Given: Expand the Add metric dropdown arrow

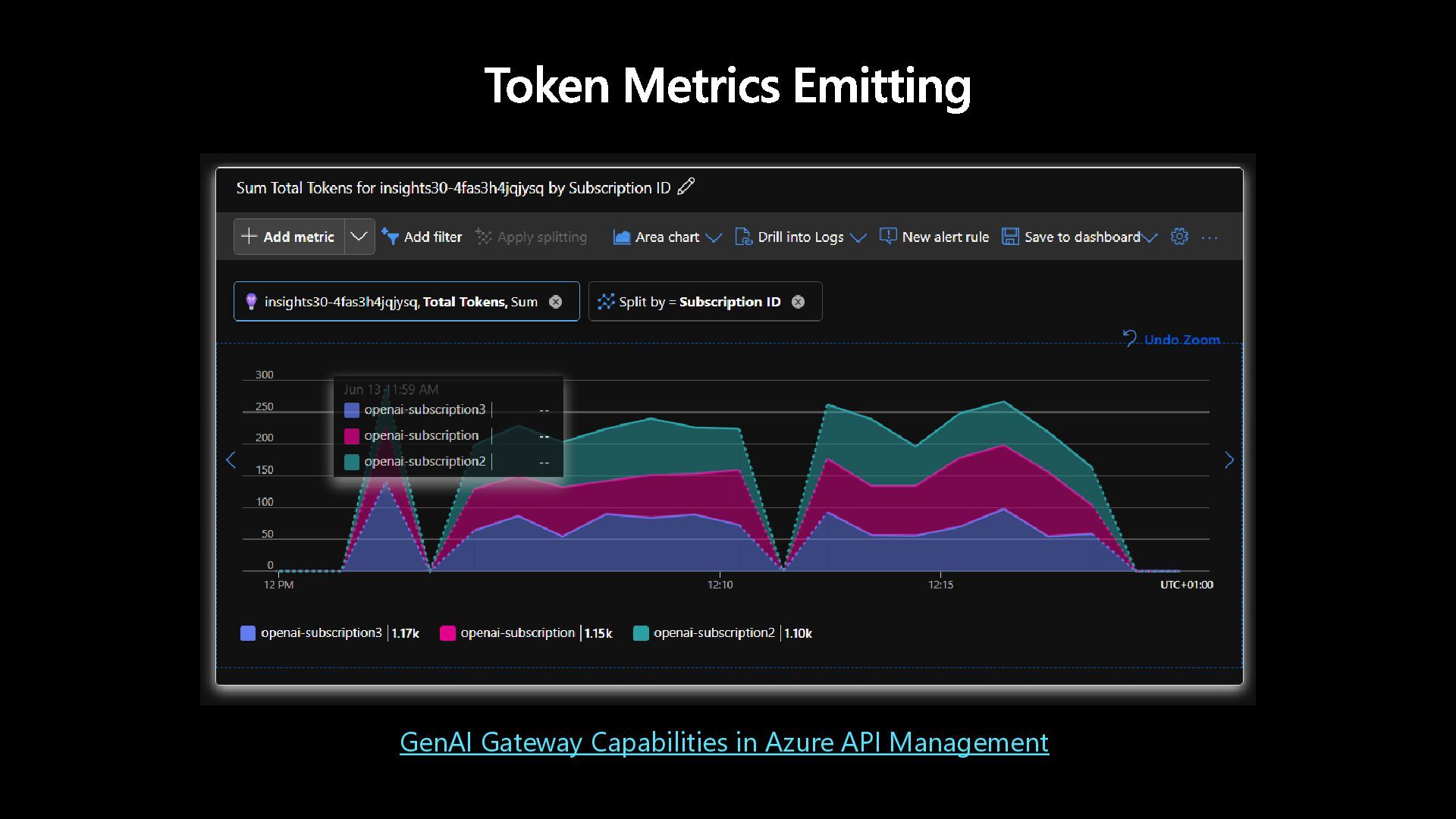Looking at the screenshot, I should tap(359, 237).
